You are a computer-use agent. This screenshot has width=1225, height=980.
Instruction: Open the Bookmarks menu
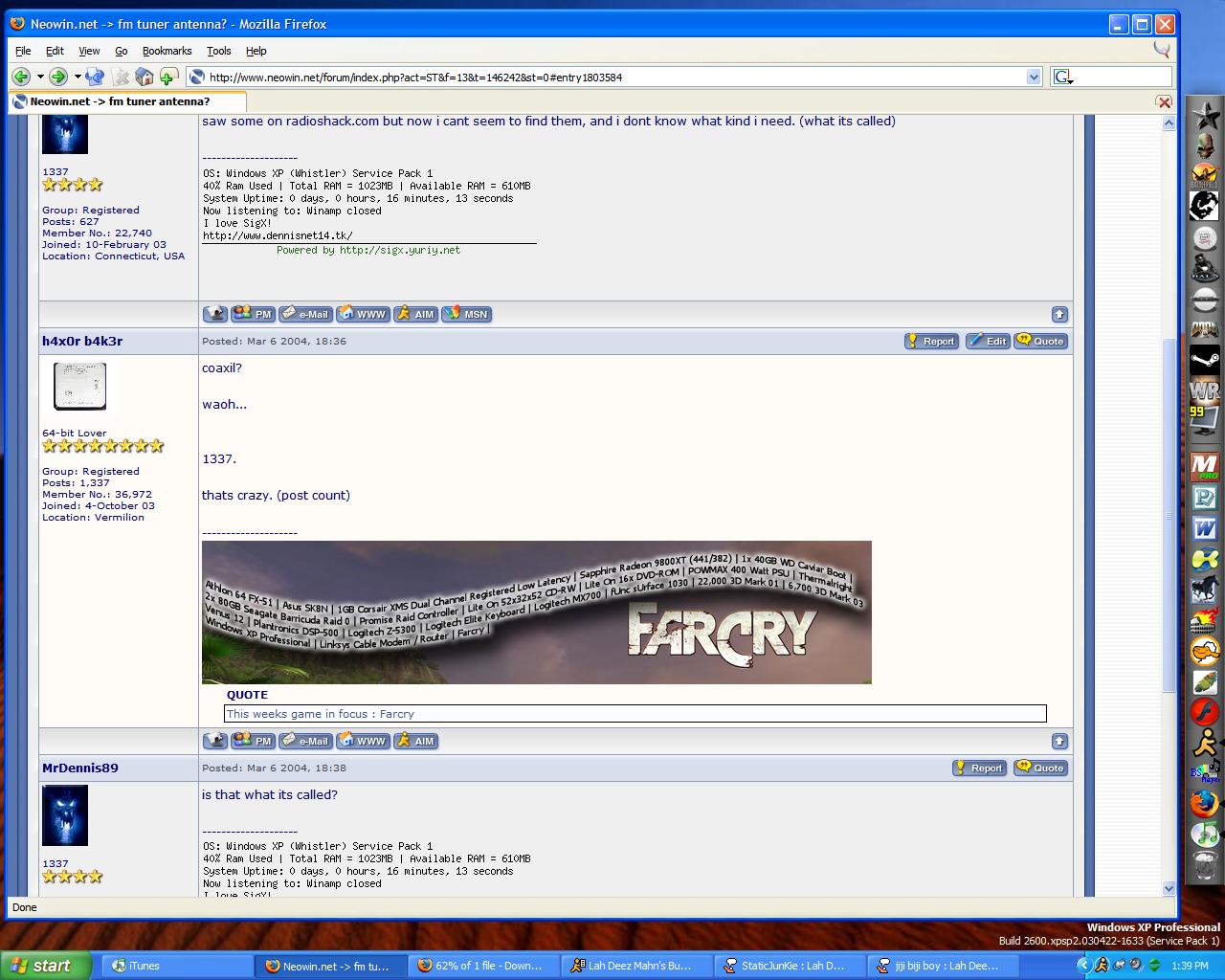pyautogui.click(x=167, y=51)
